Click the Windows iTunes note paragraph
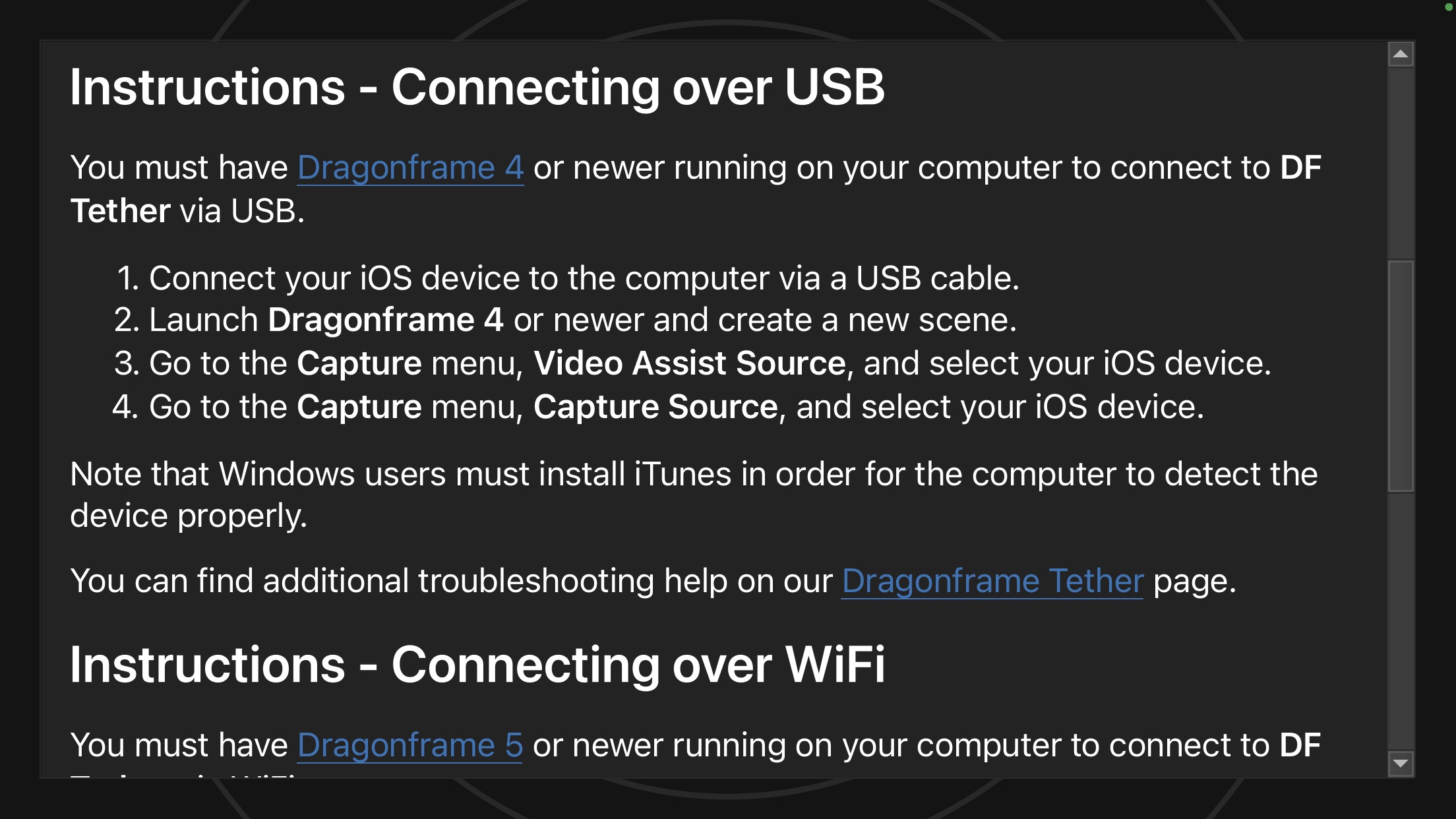 [694, 495]
